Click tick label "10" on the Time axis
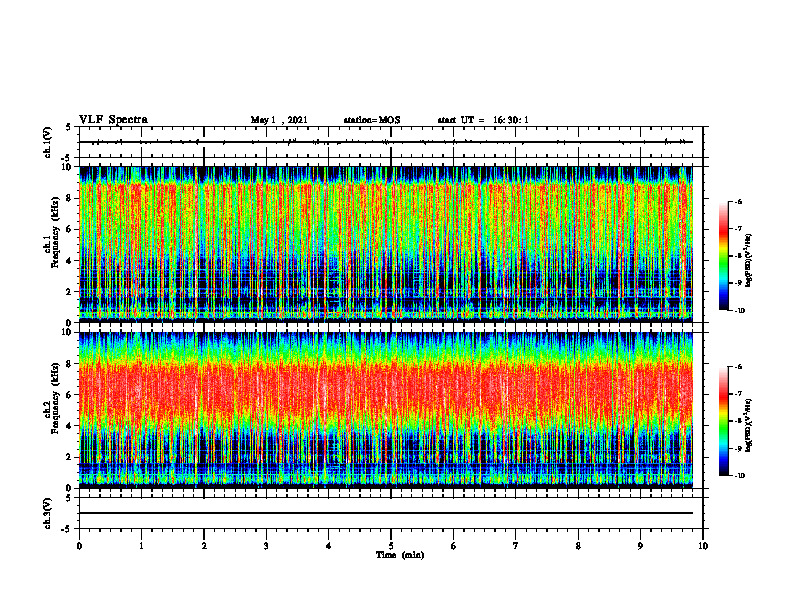This screenshot has width=792, height=612. 703,546
